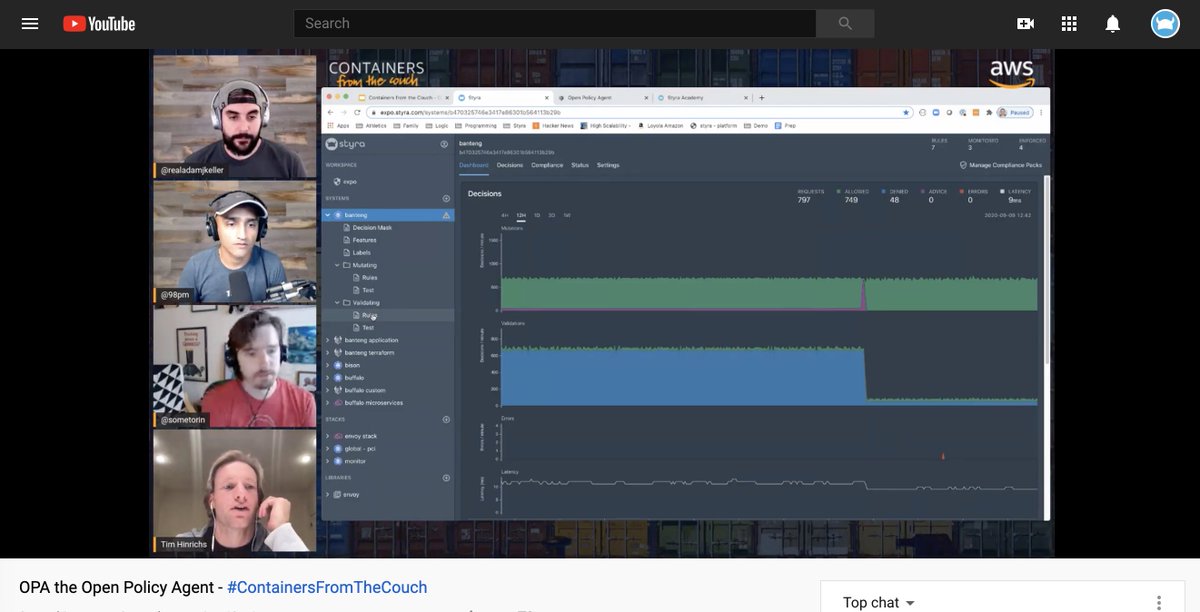
Task: Click Manage Compliance Packs
Action: click(1001, 165)
